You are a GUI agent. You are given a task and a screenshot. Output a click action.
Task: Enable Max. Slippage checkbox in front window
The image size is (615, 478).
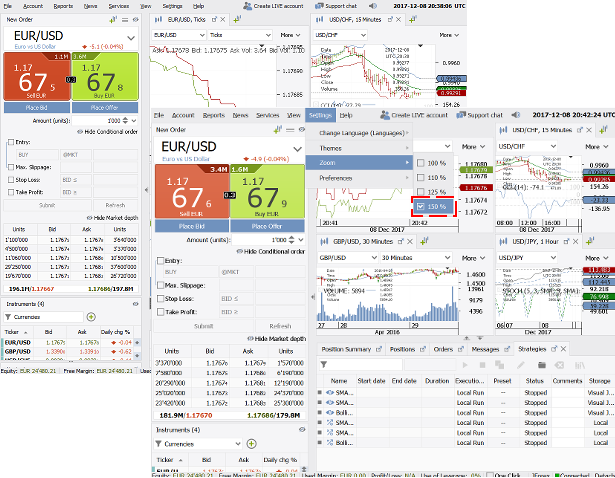(160, 285)
